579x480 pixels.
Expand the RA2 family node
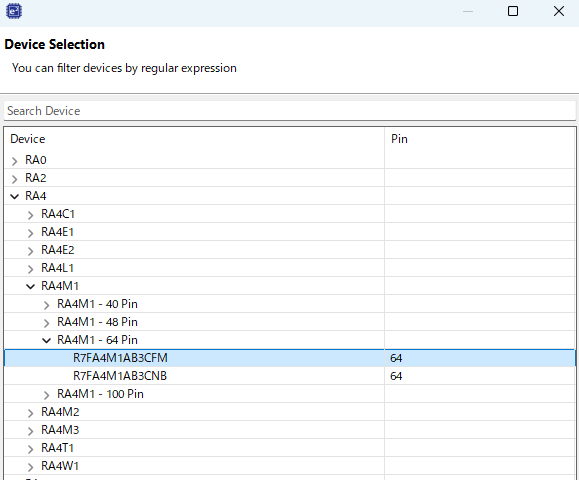click(14, 179)
